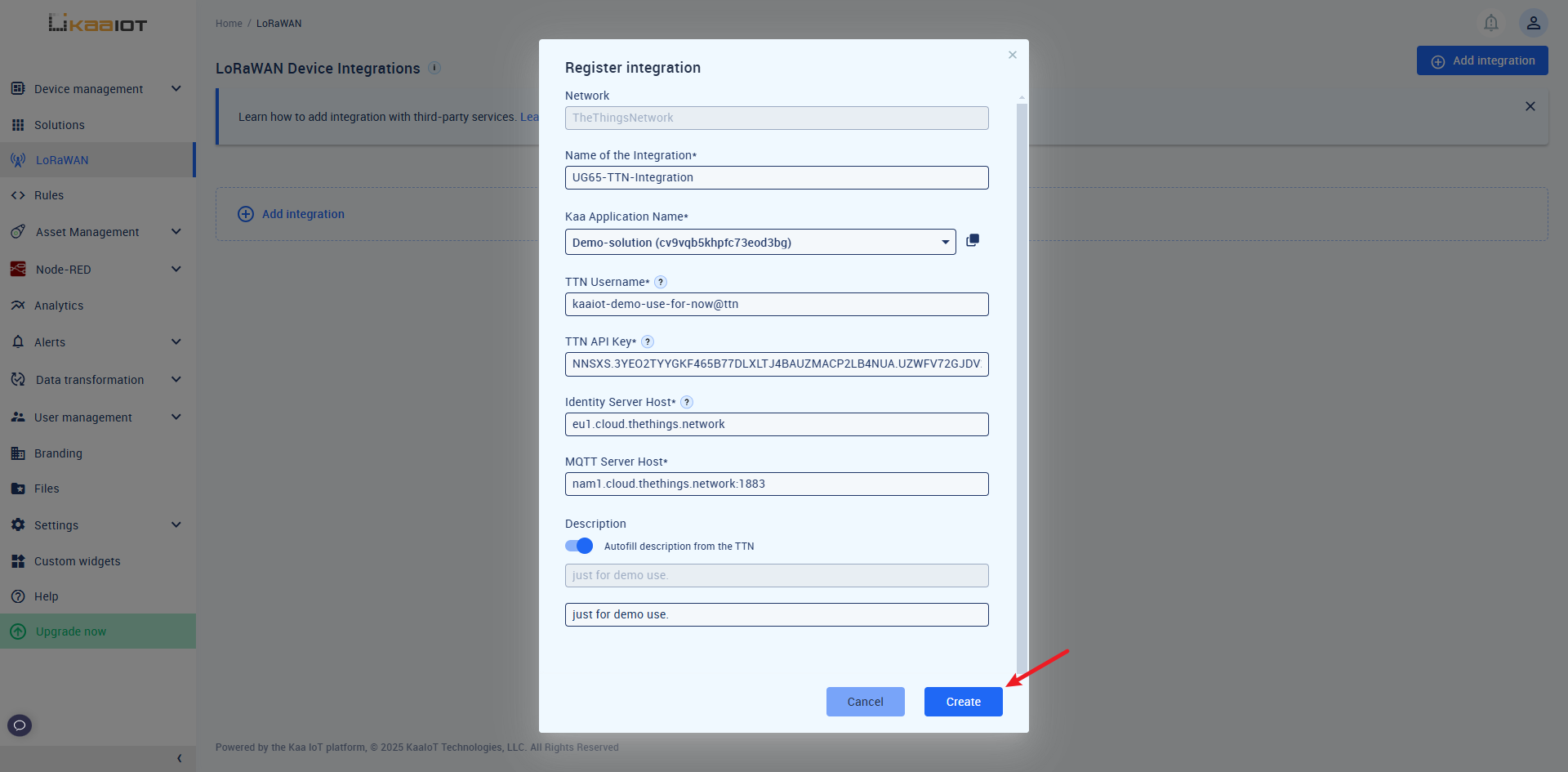The width and height of the screenshot is (1568, 772).
Task: Click TTN API Key input field
Action: (777, 364)
